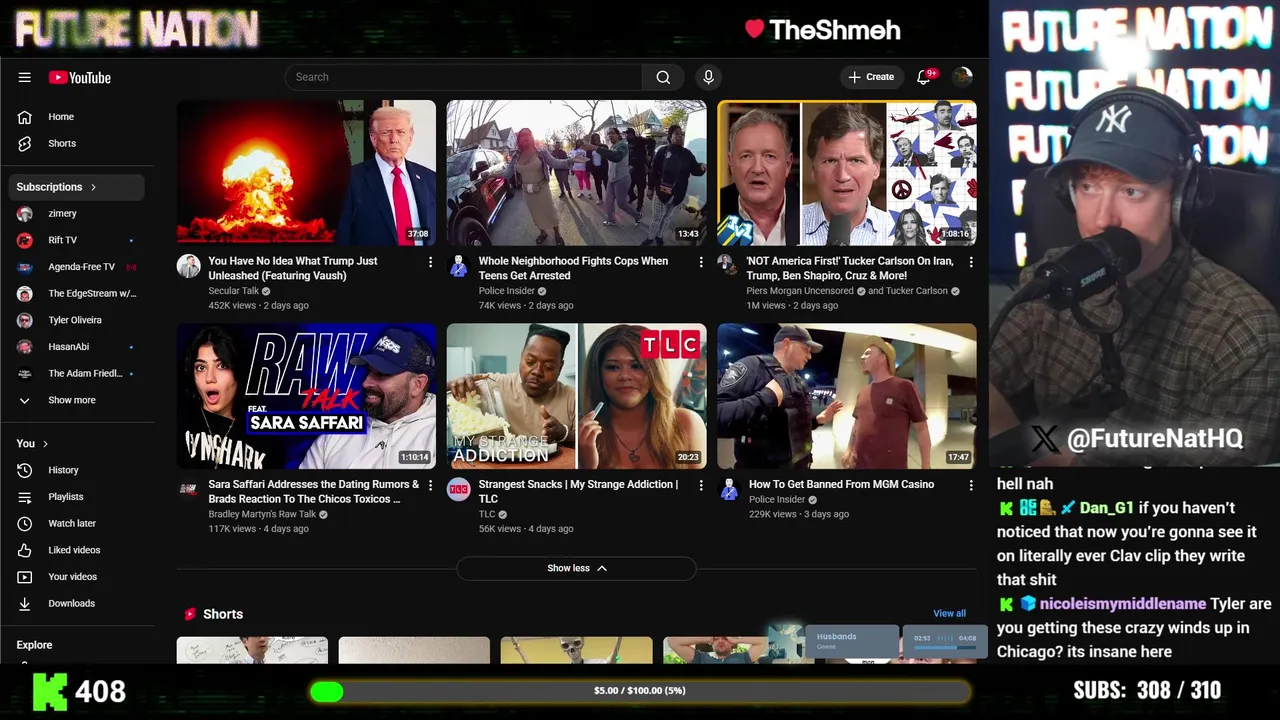This screenshot has width=1280, height=720.
Task: Click the donation goal progress bar
Action: point(640,691)
